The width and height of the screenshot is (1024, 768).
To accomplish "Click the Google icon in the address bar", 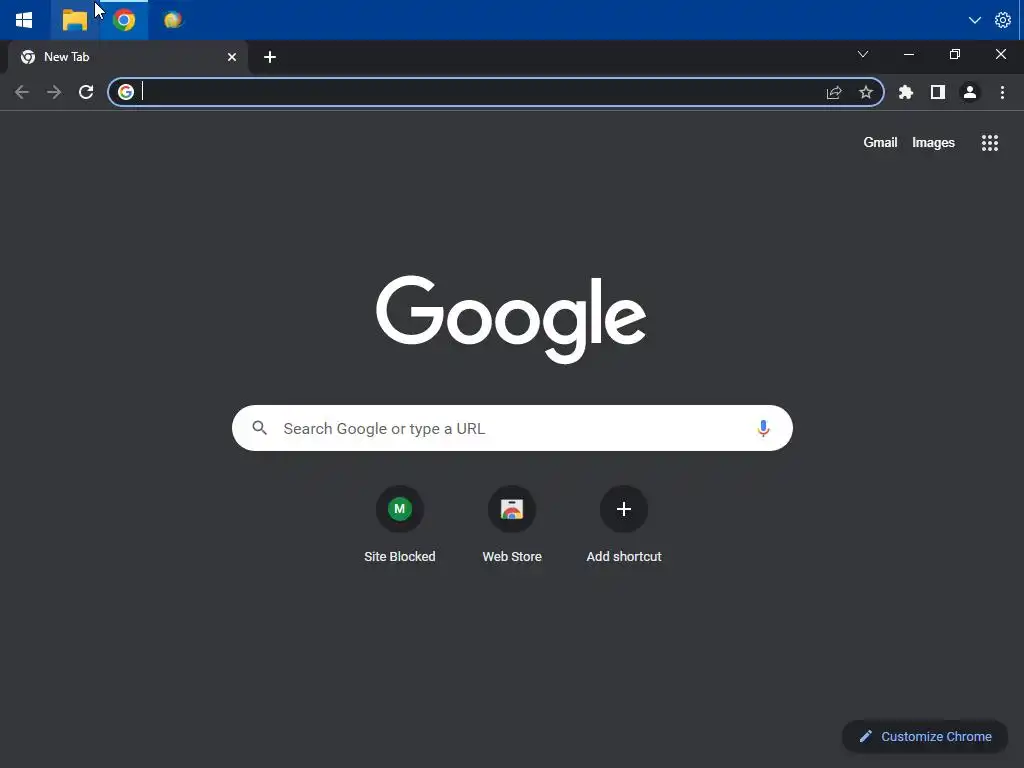I will pos(126,92).
